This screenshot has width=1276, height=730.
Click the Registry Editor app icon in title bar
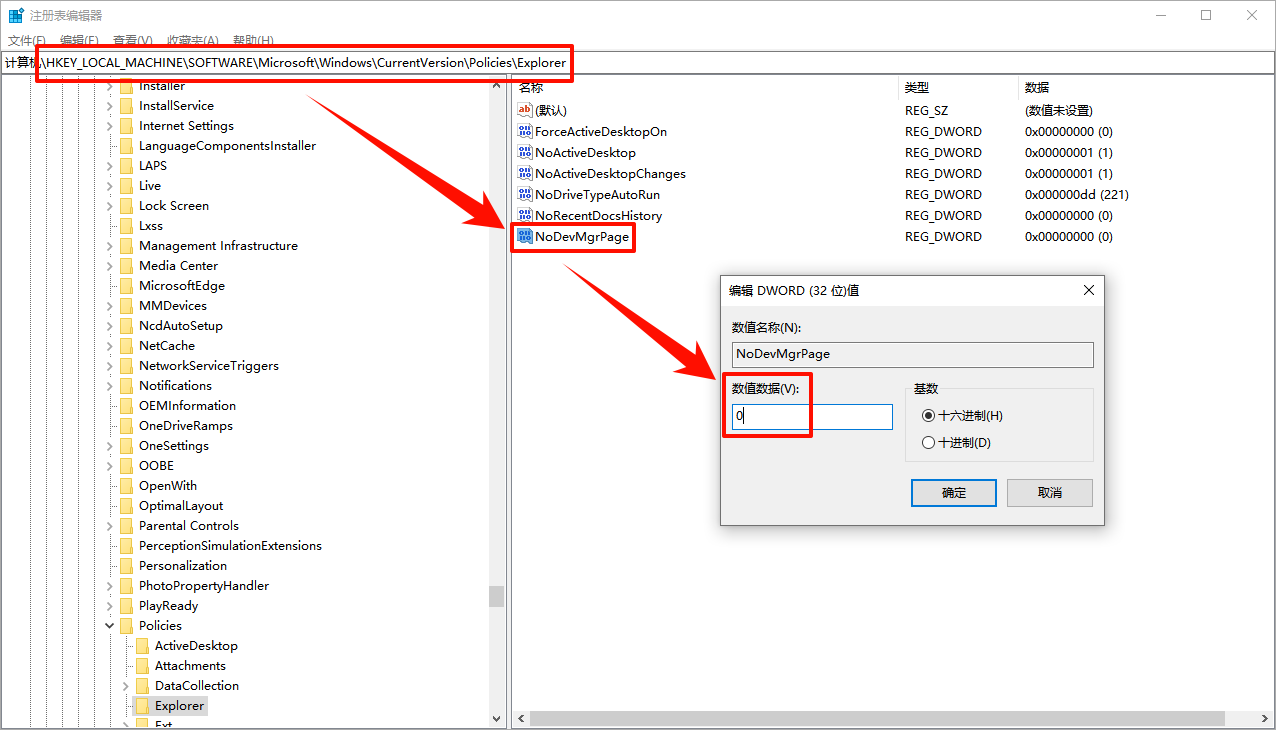click(16, 15)
